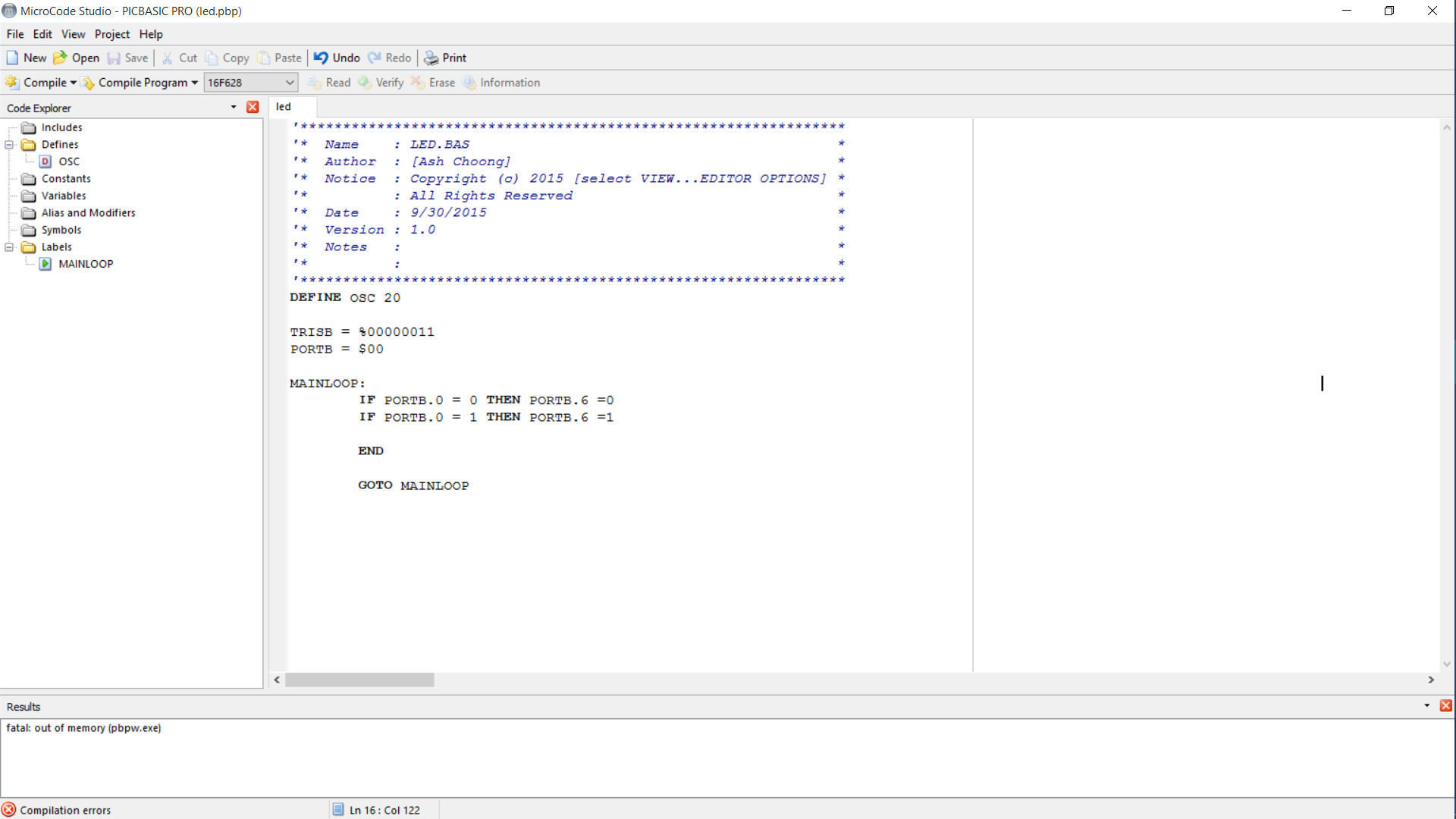Click the led tab
This screenshot has width=1456, height=819.
[x=283, y=106]
